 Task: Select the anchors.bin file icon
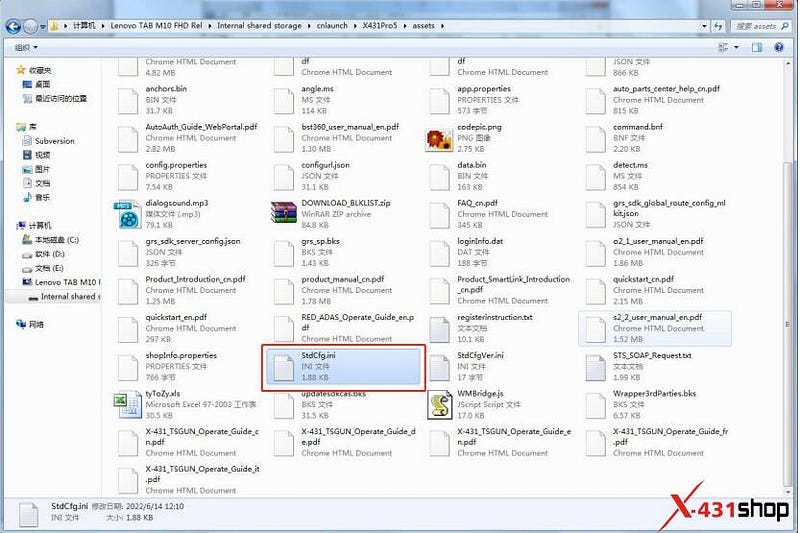pos(128,100)
